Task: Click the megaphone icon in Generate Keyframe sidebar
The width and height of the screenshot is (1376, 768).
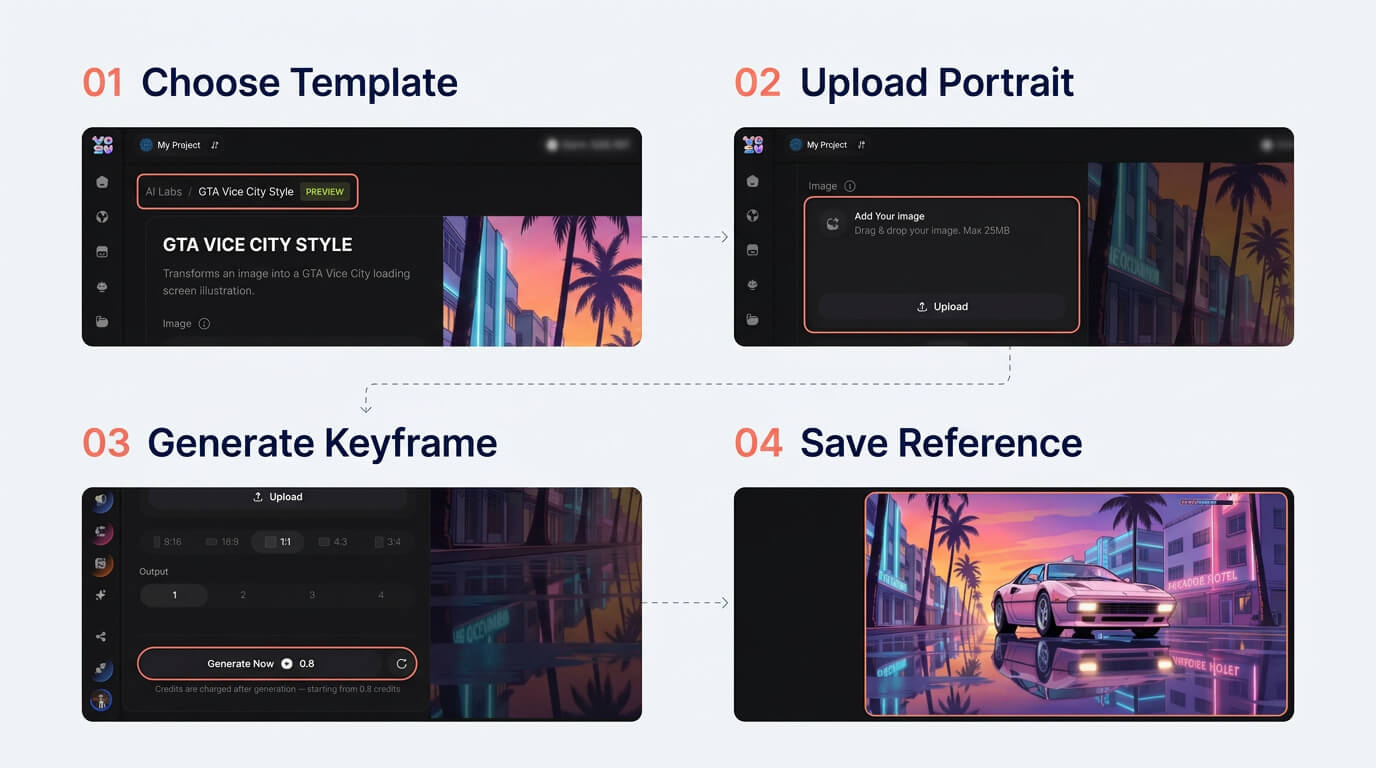Action: coord(101,499)
